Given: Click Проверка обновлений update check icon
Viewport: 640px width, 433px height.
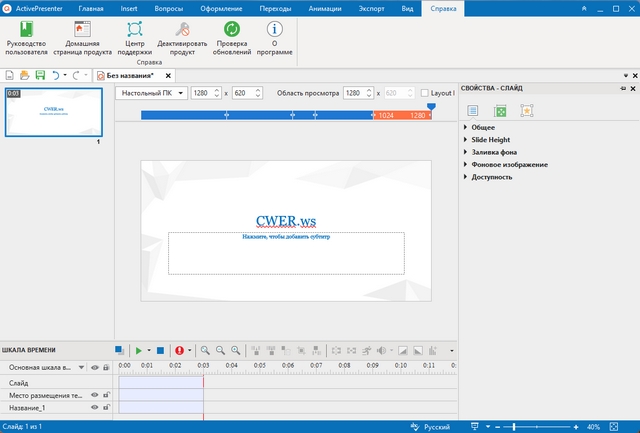Looking at the screenshot, I should (230, 38).
